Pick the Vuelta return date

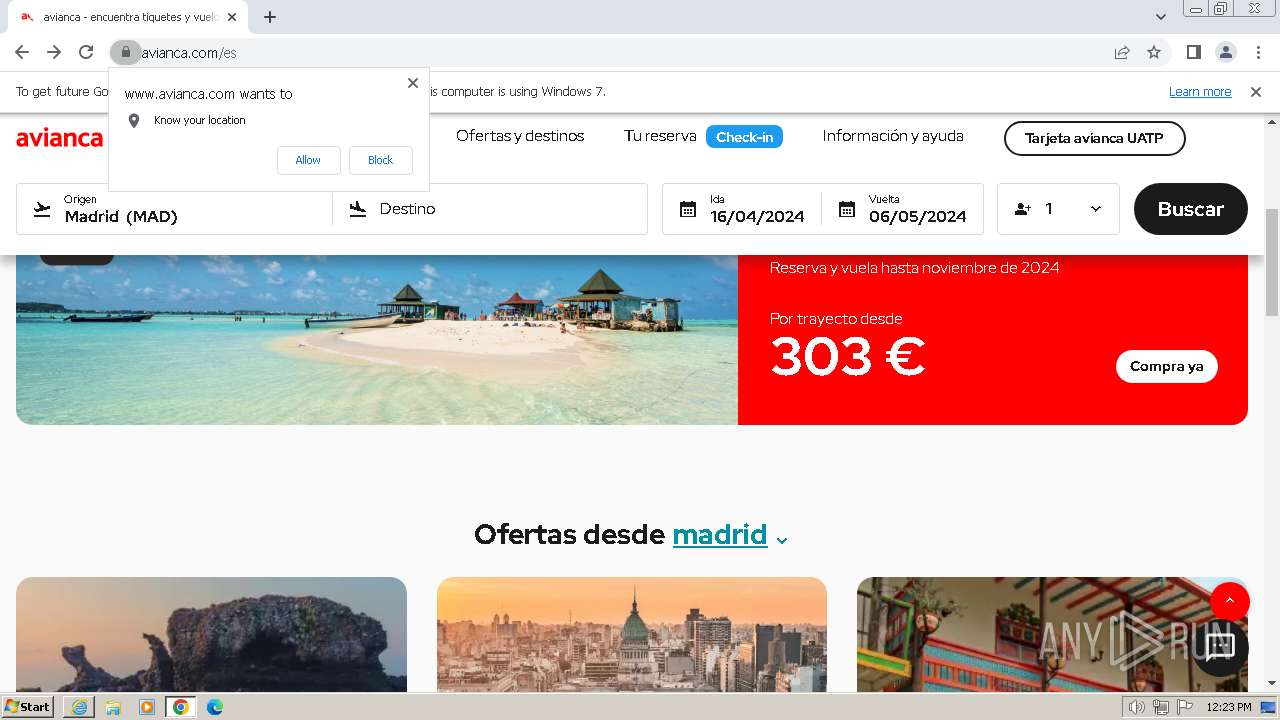coord(903,209)
